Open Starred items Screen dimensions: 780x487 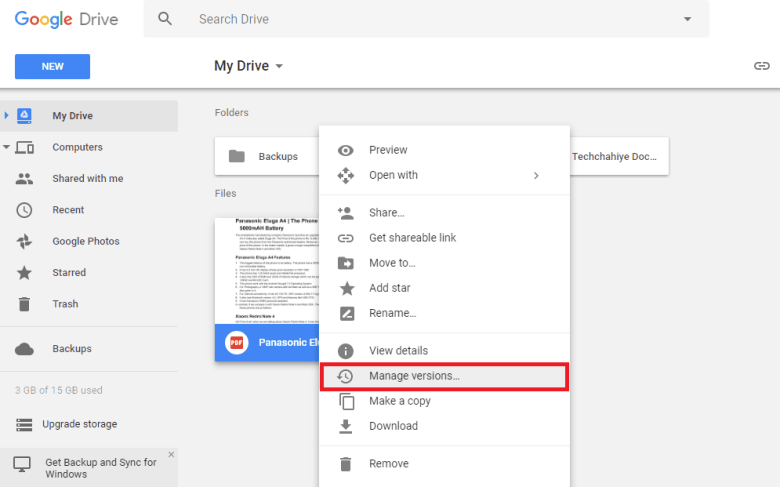click(69, 273)
